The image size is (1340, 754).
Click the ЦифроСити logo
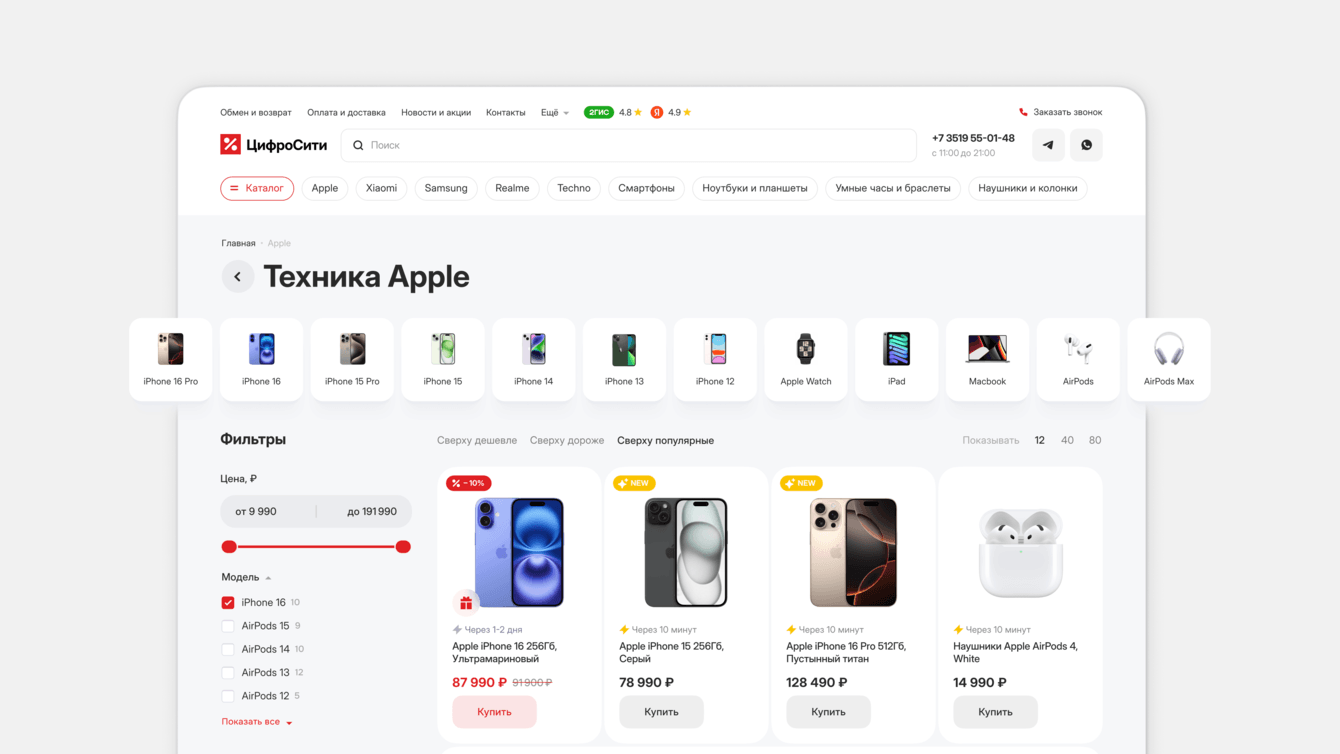point(274,145)
